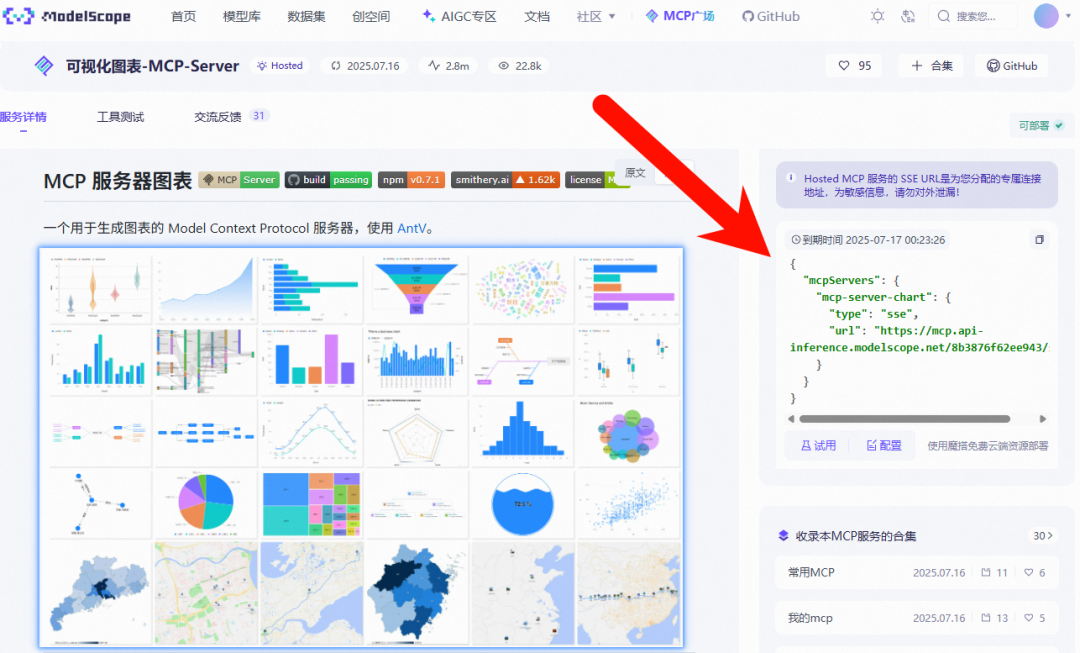Screen dimensions: 1080x653
Task: Click the 31 feedback count badge
Action: 259,116
